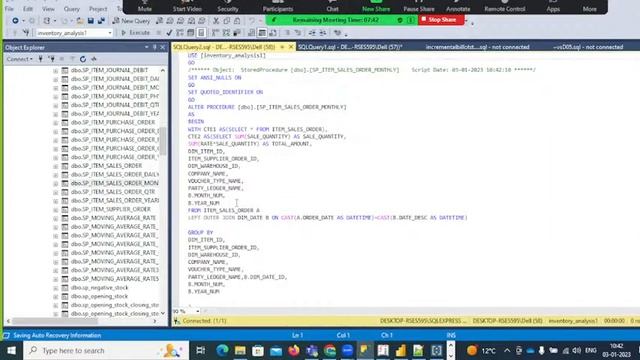The width and height of the screenshot is (640, 360).
Task: Expand dbo.SP_ITEM_SALES_ORDER node
Action: click(56, 166)
